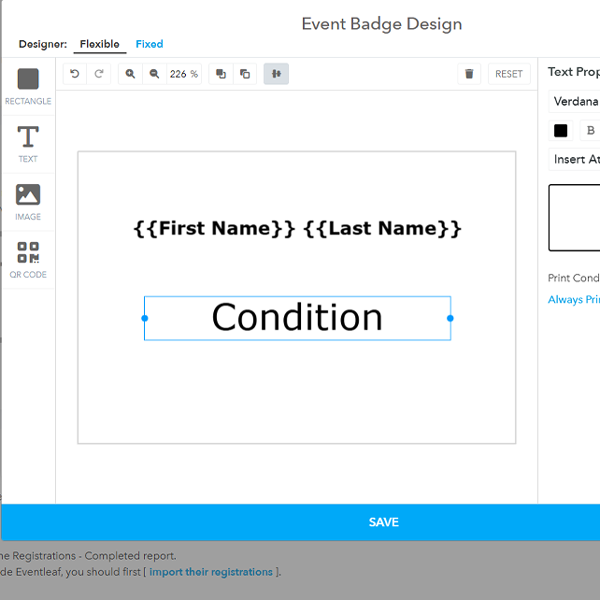Screen dimensions: 600x600
Task: Insert a QR Code element
Action: pyautogui.click(x=28, y=258)
